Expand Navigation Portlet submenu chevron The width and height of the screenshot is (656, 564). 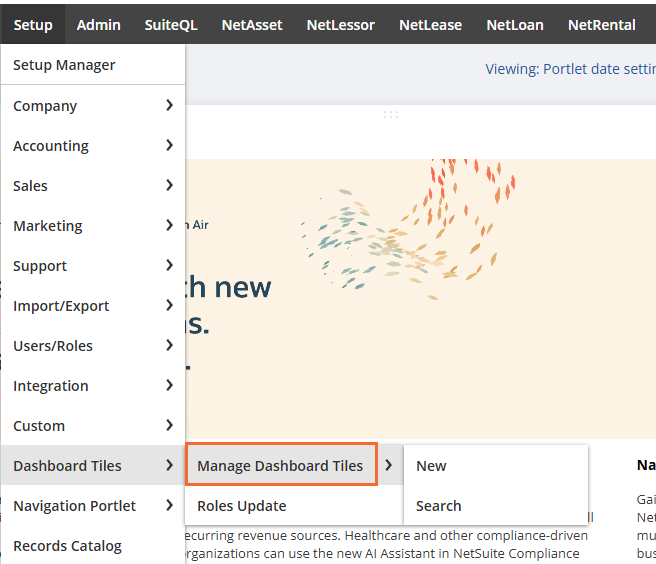click(169, 505)
